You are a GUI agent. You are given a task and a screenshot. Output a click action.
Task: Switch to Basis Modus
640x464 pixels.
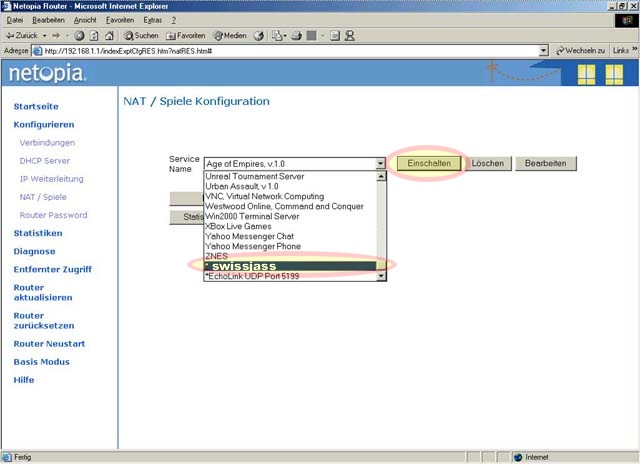tap(41, 362)
